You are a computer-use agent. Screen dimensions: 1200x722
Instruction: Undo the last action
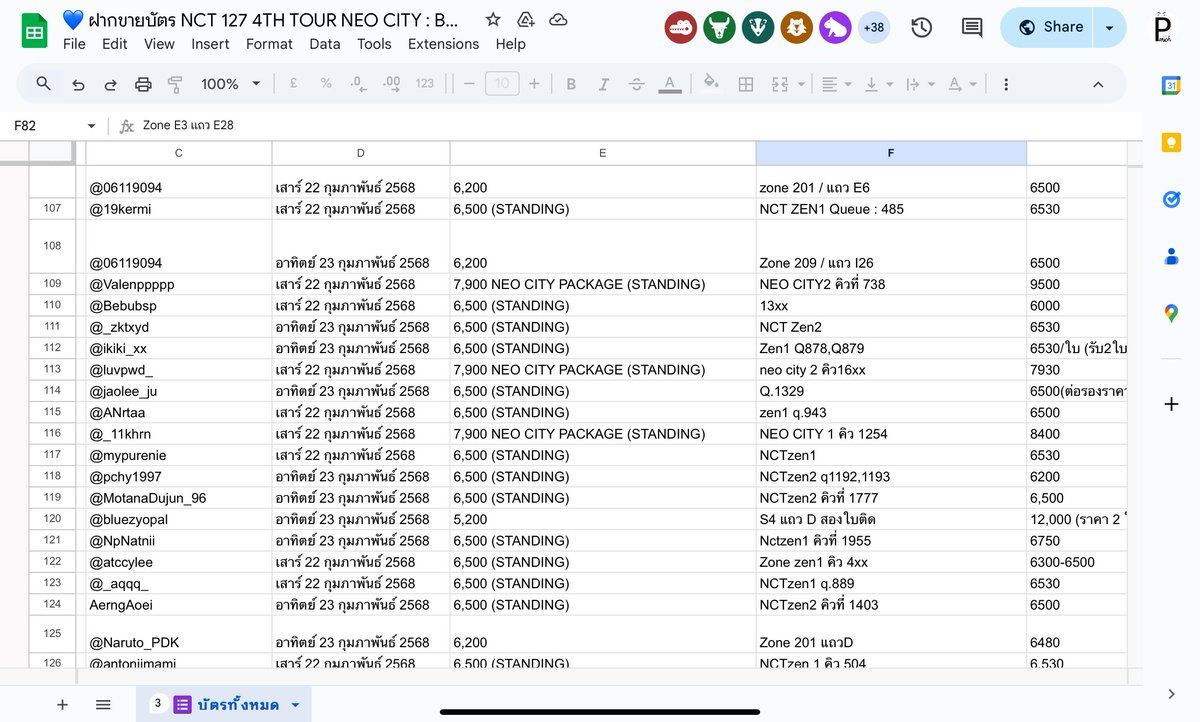[78, 84]
